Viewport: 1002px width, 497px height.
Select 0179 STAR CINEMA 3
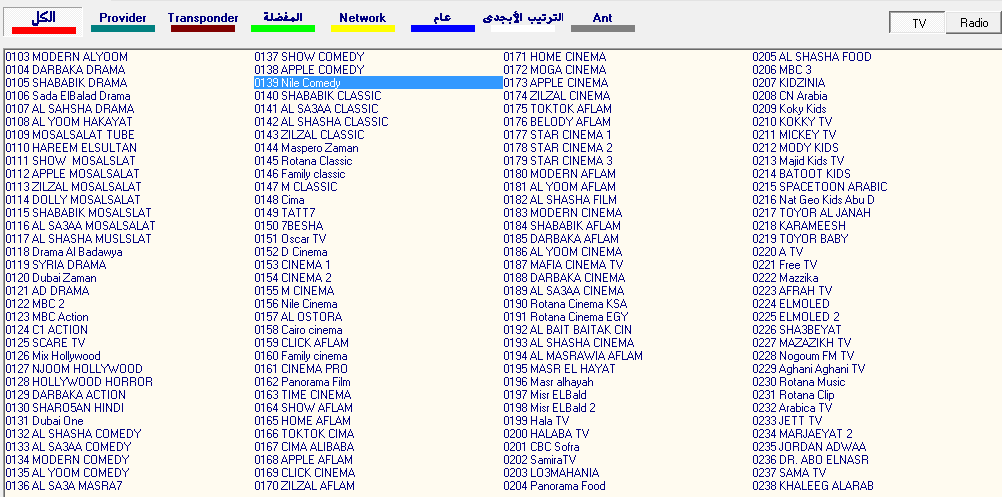558,161
